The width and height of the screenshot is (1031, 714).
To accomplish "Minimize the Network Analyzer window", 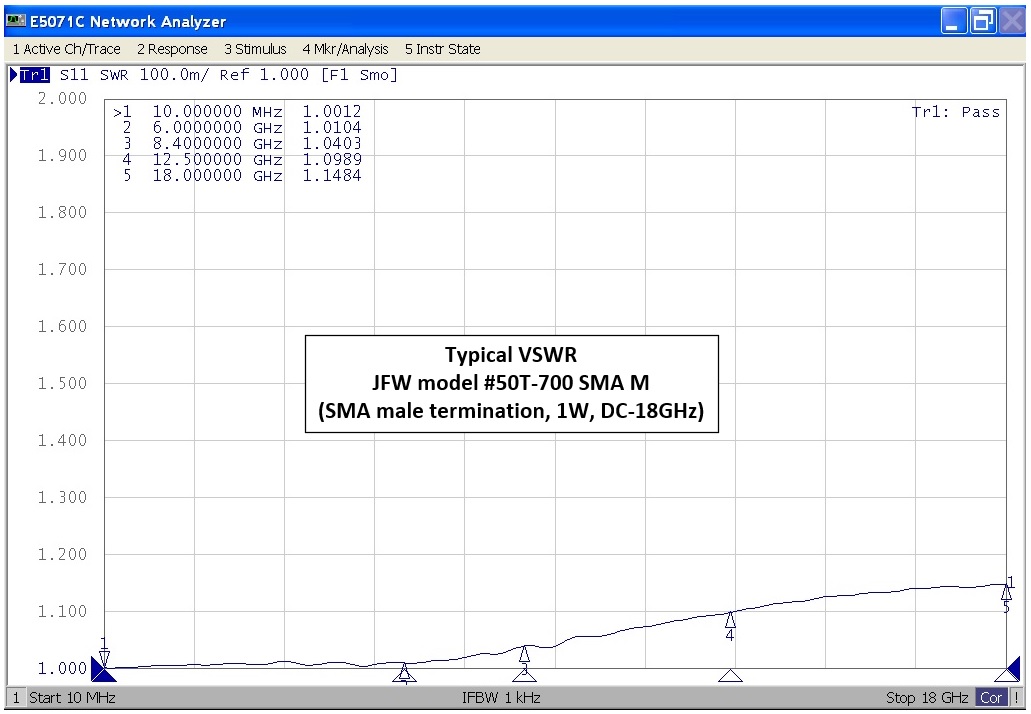I will coord(953,21).
